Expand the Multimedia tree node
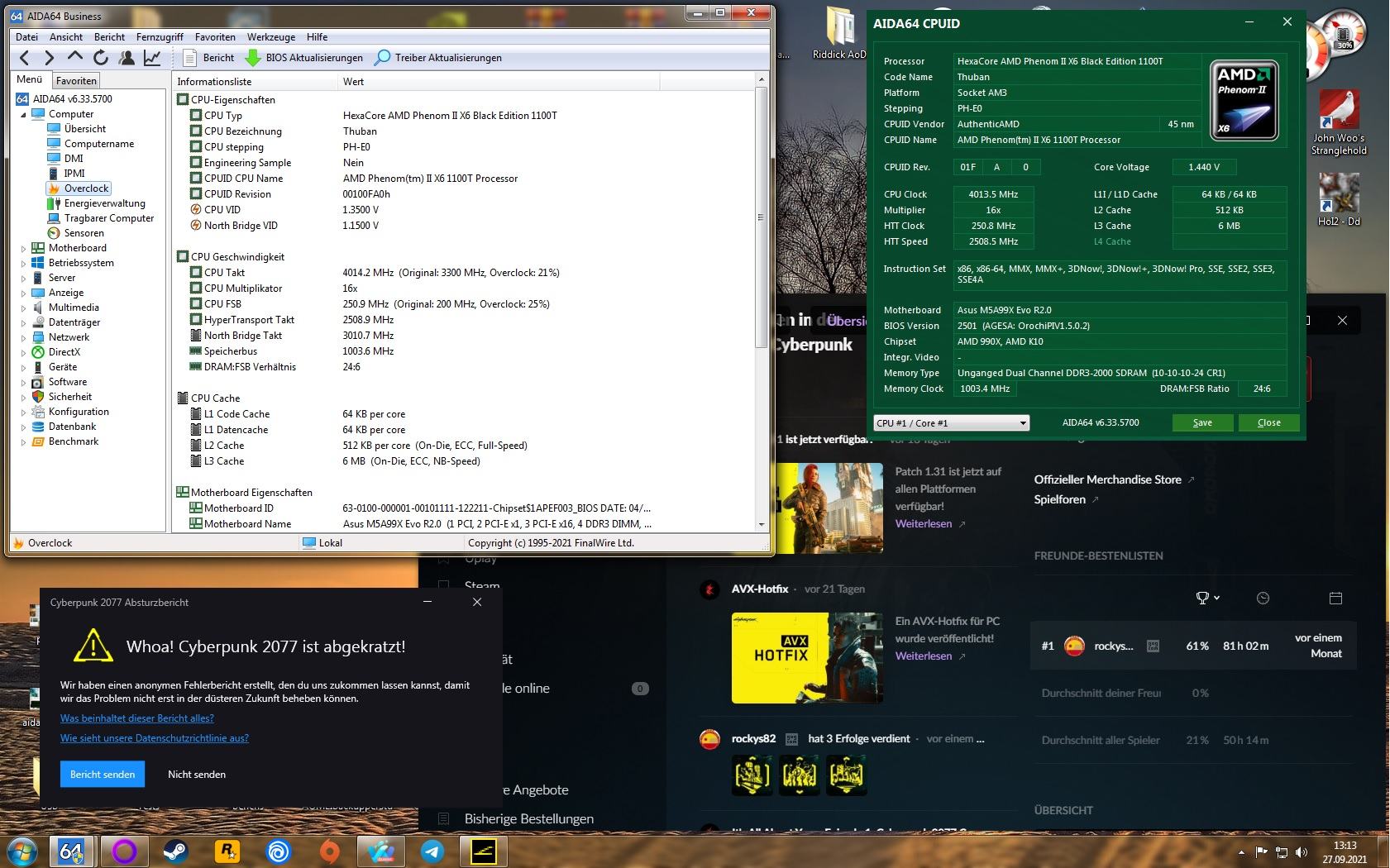Screen dimensions: 1390x868 [23, 308]
